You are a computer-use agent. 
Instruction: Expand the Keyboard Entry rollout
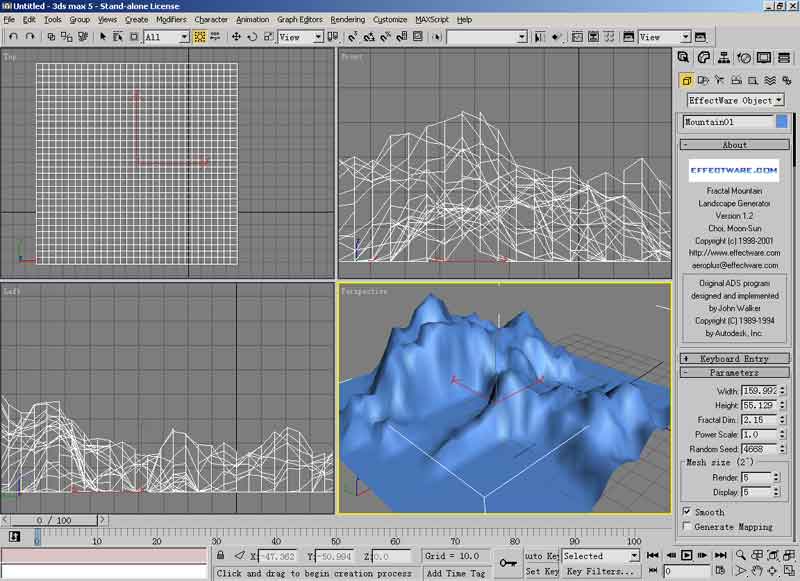coord(735,358)
